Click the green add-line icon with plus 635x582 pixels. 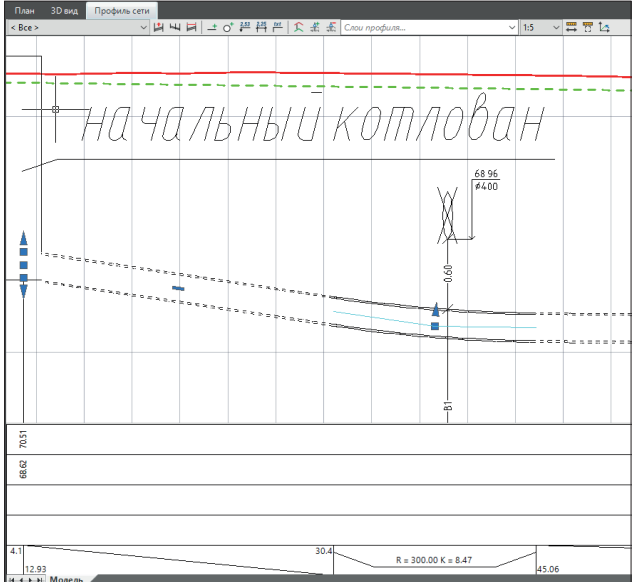(x=211, y=28)
